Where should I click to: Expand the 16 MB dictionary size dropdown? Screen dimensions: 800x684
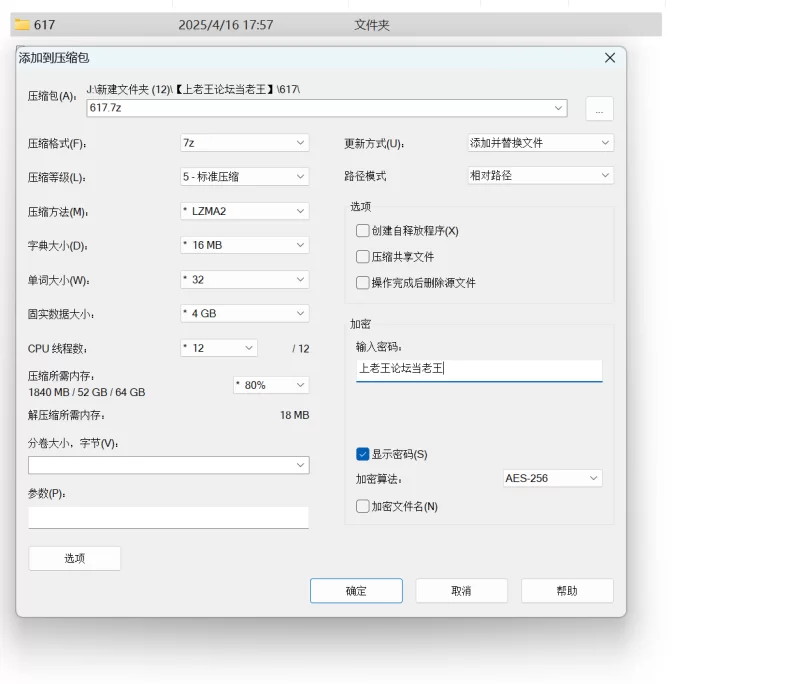[244, 245]
